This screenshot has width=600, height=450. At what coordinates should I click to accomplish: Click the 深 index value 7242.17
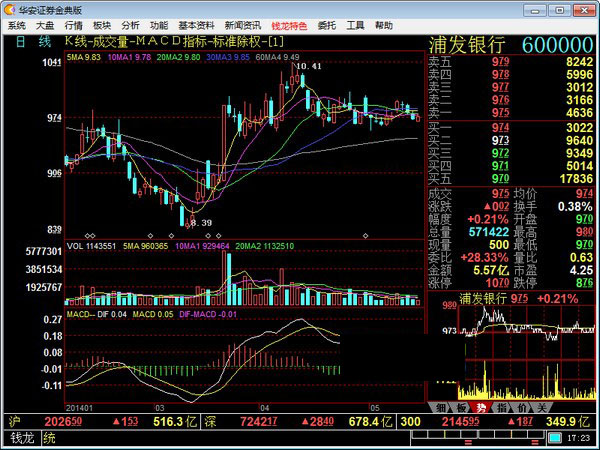click(x=259, y=422)
